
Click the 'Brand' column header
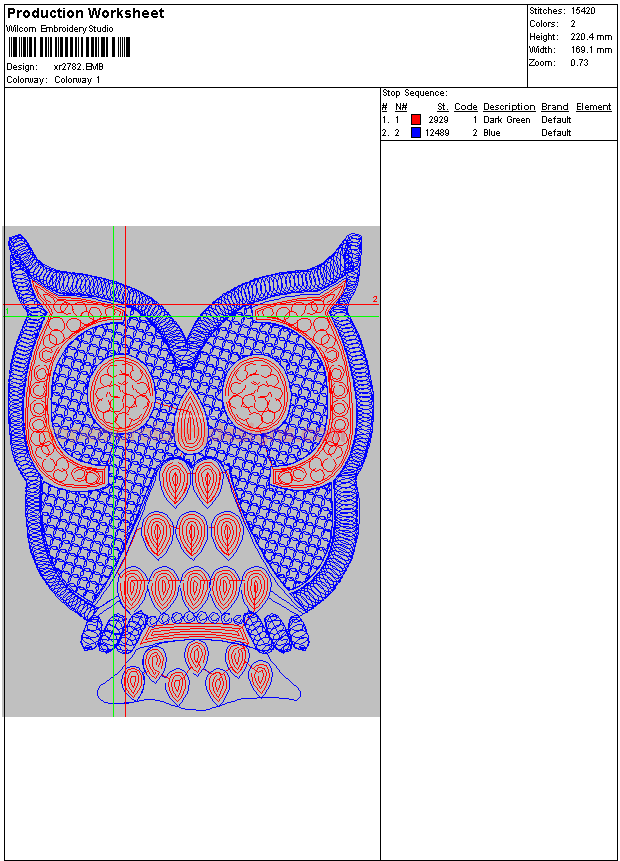pyautogui.click(x=555, y=107)
